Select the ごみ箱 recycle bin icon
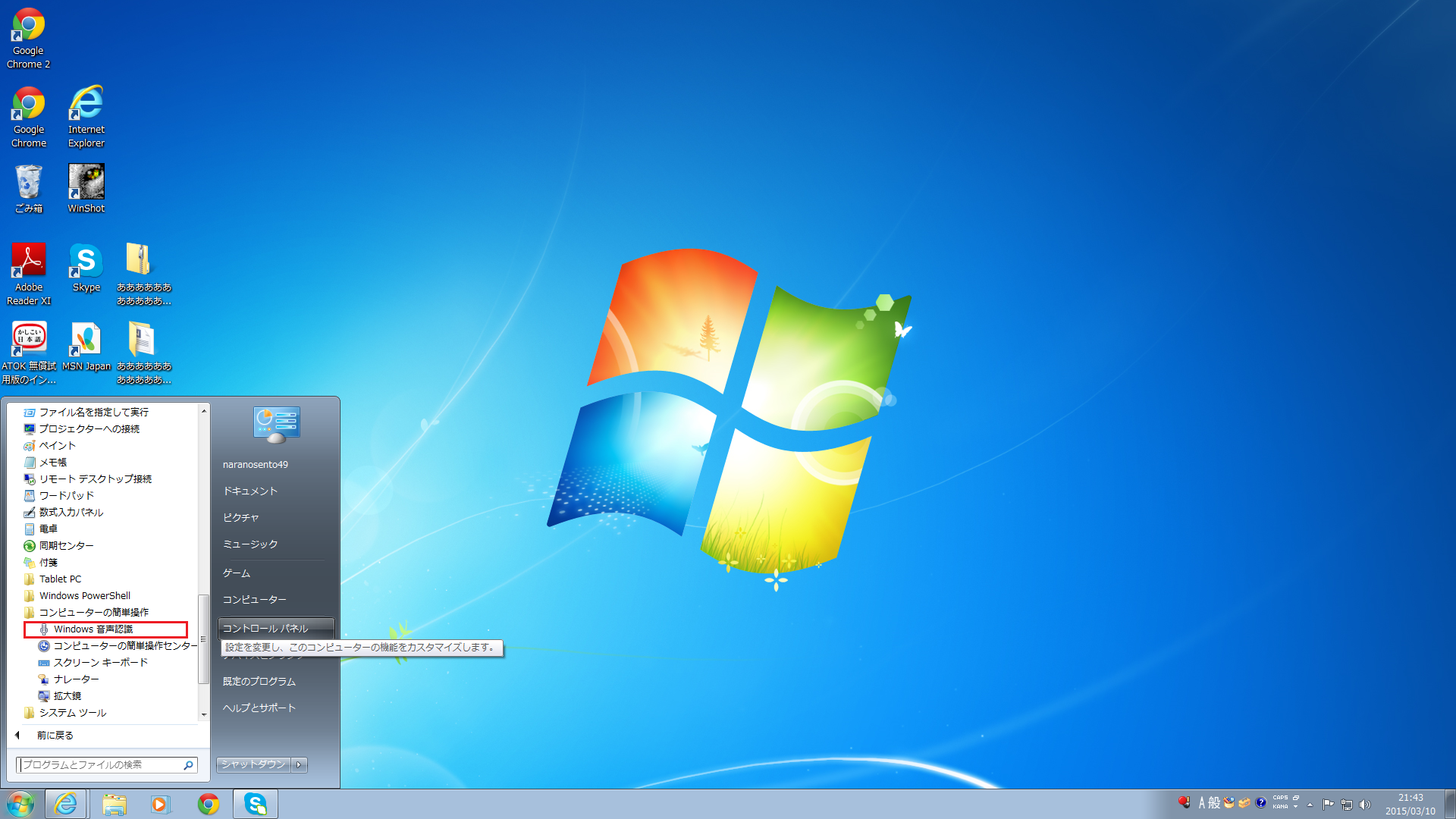The width and height of the screenshot is (1456, 819). pyautogui.click(x=29, y=190)
